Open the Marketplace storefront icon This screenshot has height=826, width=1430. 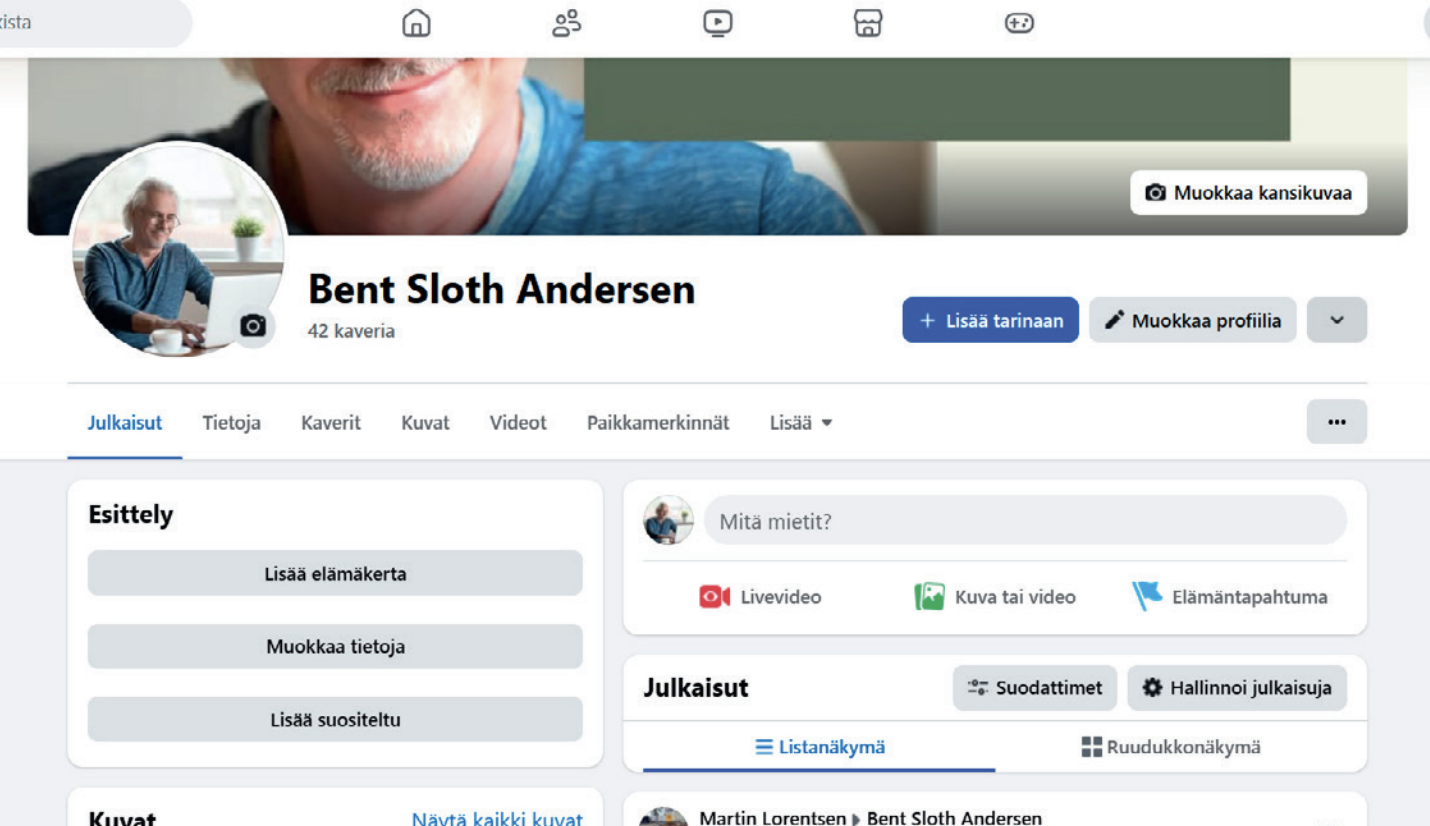868,23
